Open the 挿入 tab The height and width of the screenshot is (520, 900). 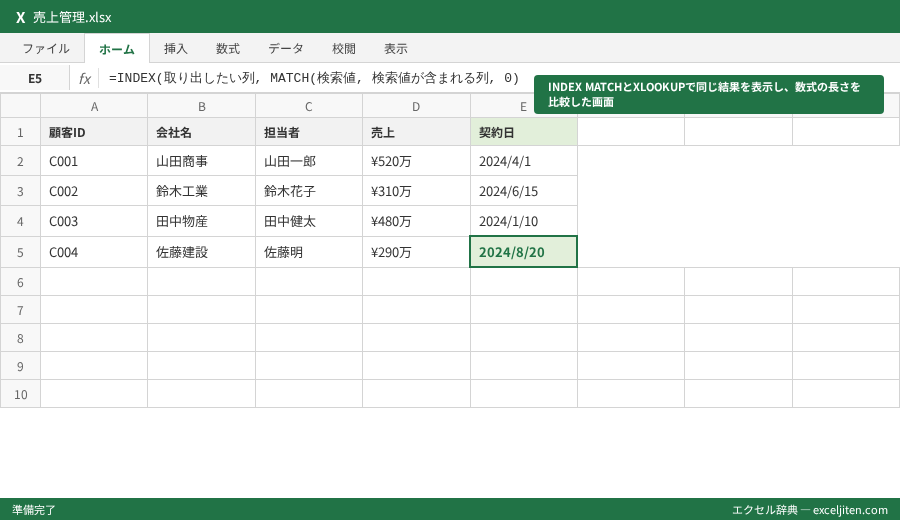(176, 49)
